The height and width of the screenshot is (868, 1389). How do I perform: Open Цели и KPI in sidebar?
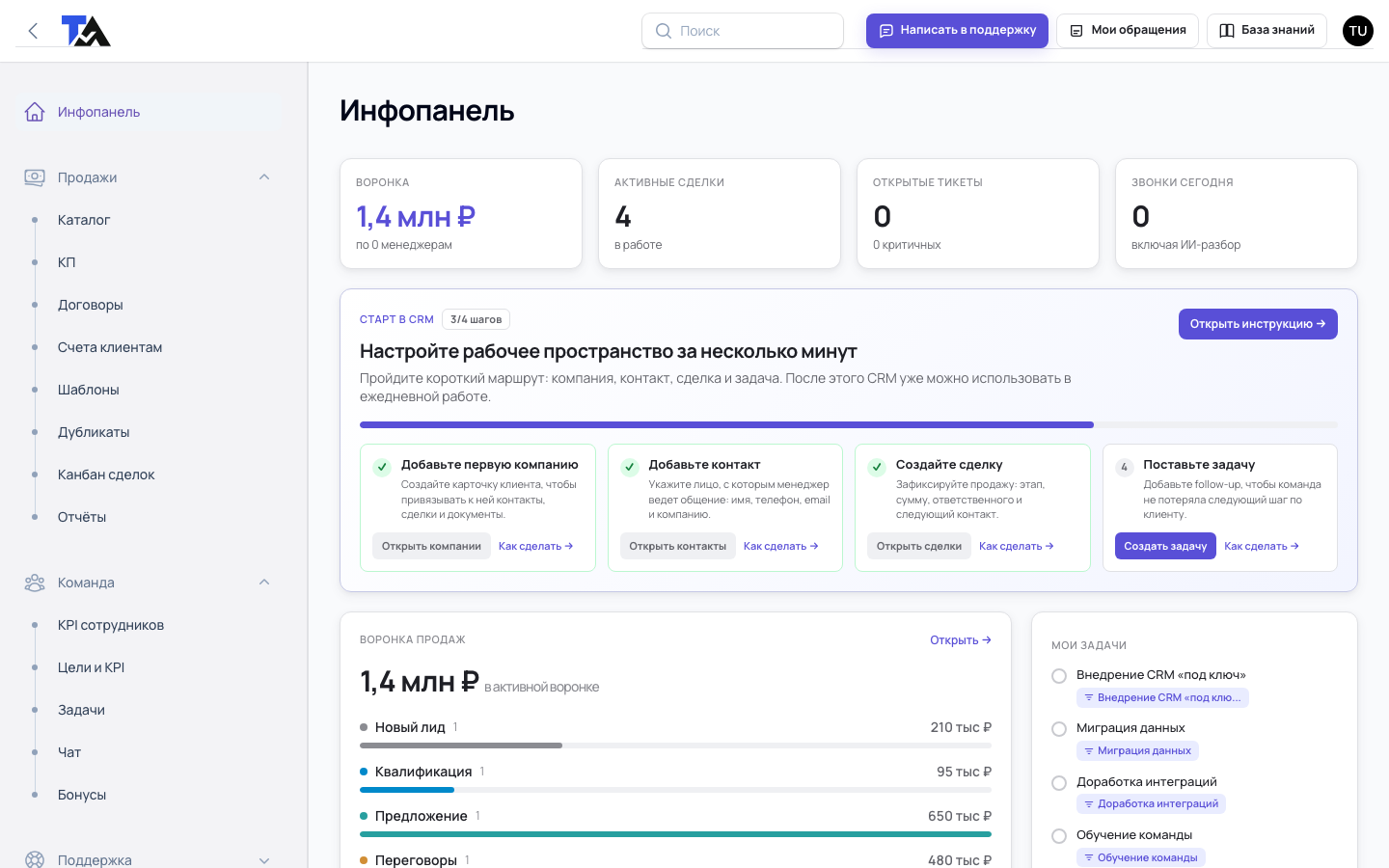click(92, 667)
